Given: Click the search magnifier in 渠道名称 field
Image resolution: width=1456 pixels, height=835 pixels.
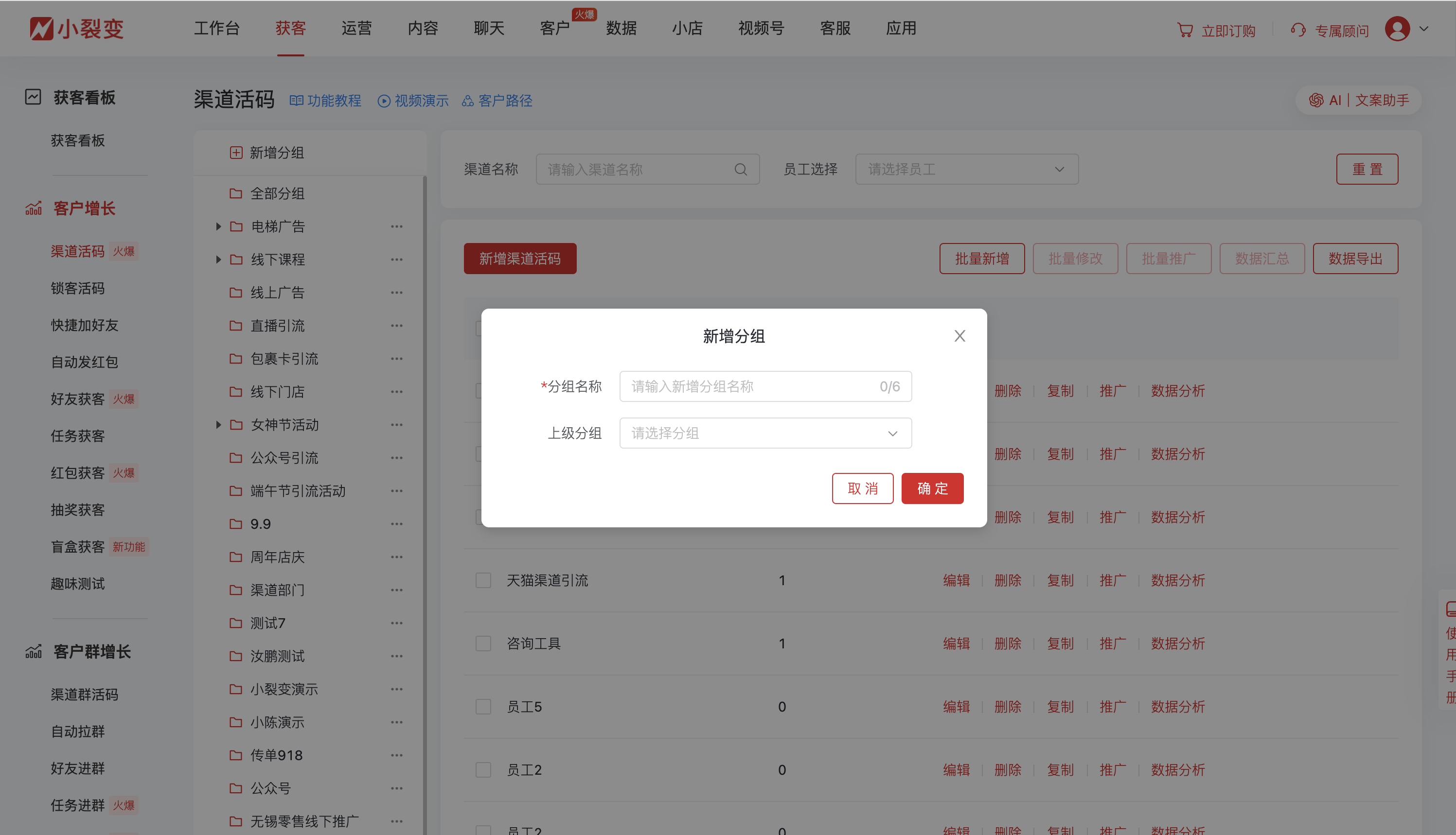Looking at the screenshot, I should (741, 169).
